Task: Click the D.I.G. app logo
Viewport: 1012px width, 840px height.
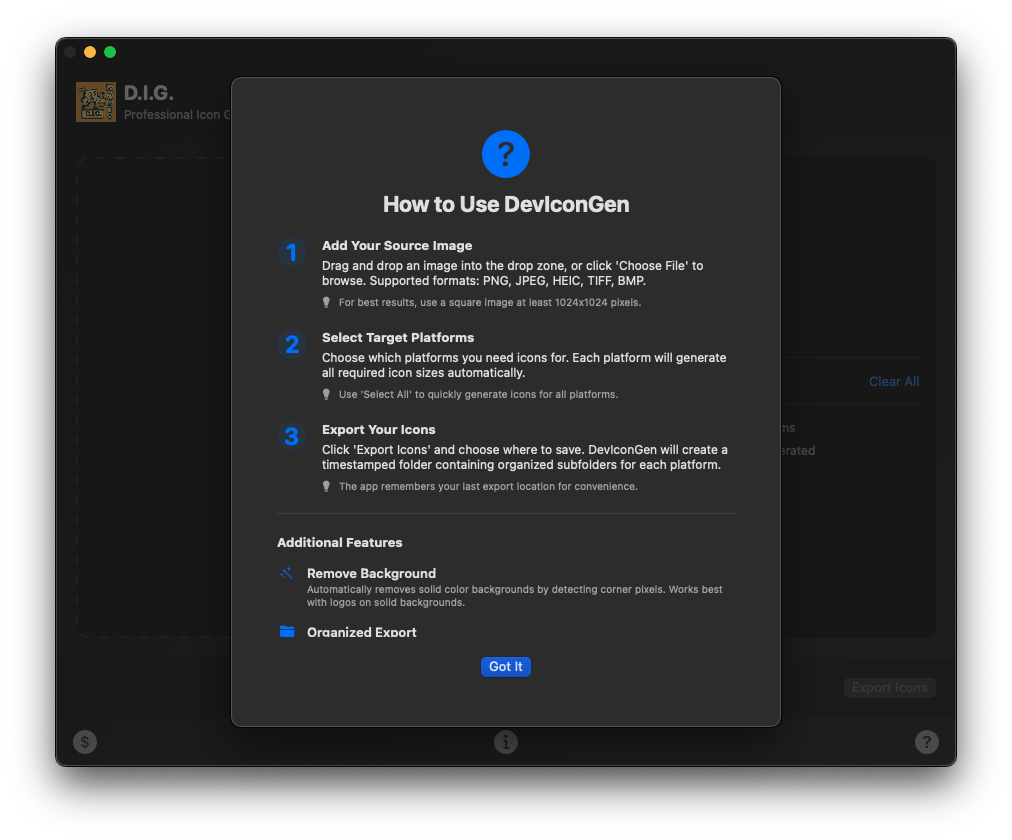Action: coord(96,102)
